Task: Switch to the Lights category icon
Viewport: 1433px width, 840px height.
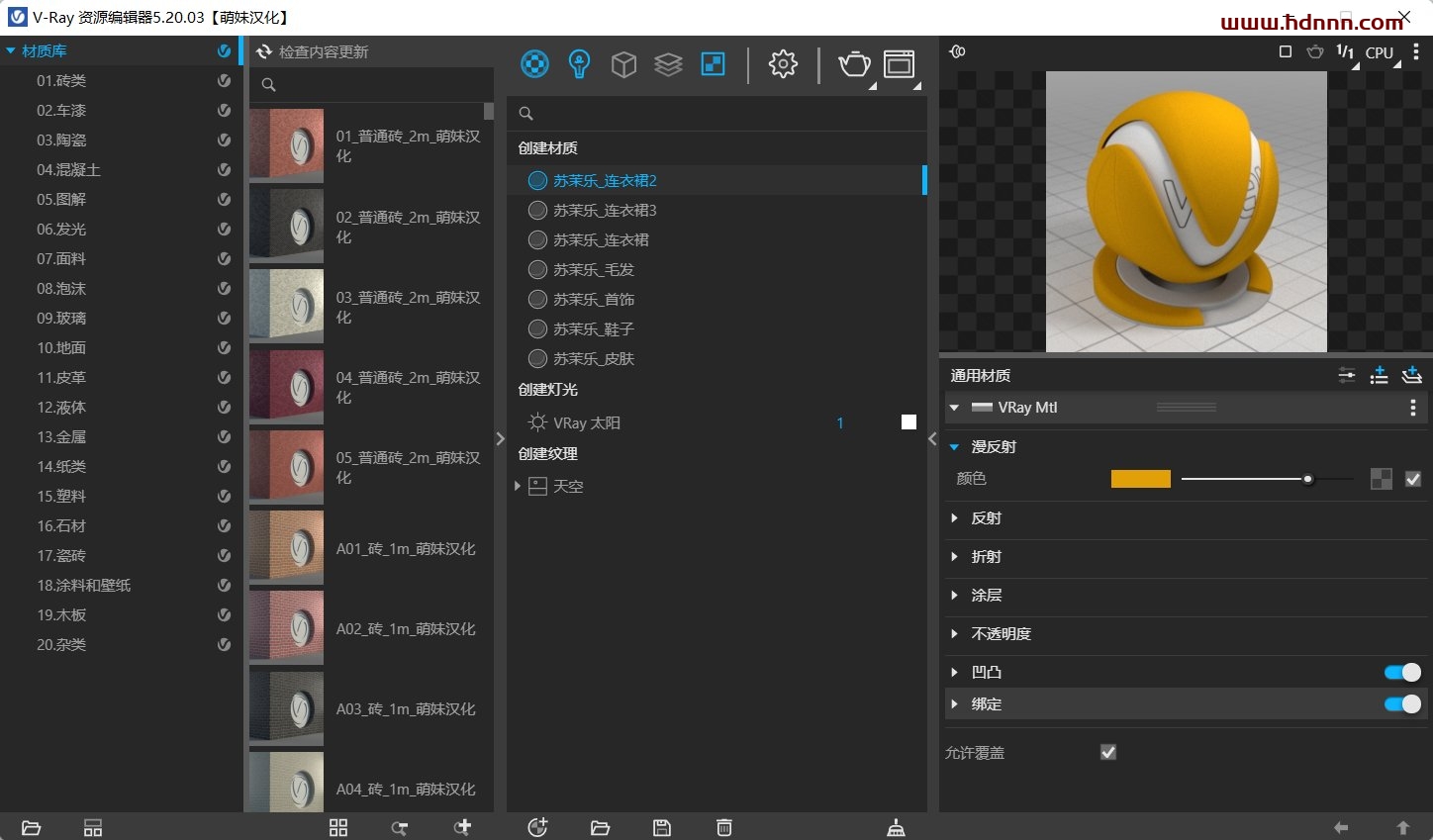Action: pos(579,64)
